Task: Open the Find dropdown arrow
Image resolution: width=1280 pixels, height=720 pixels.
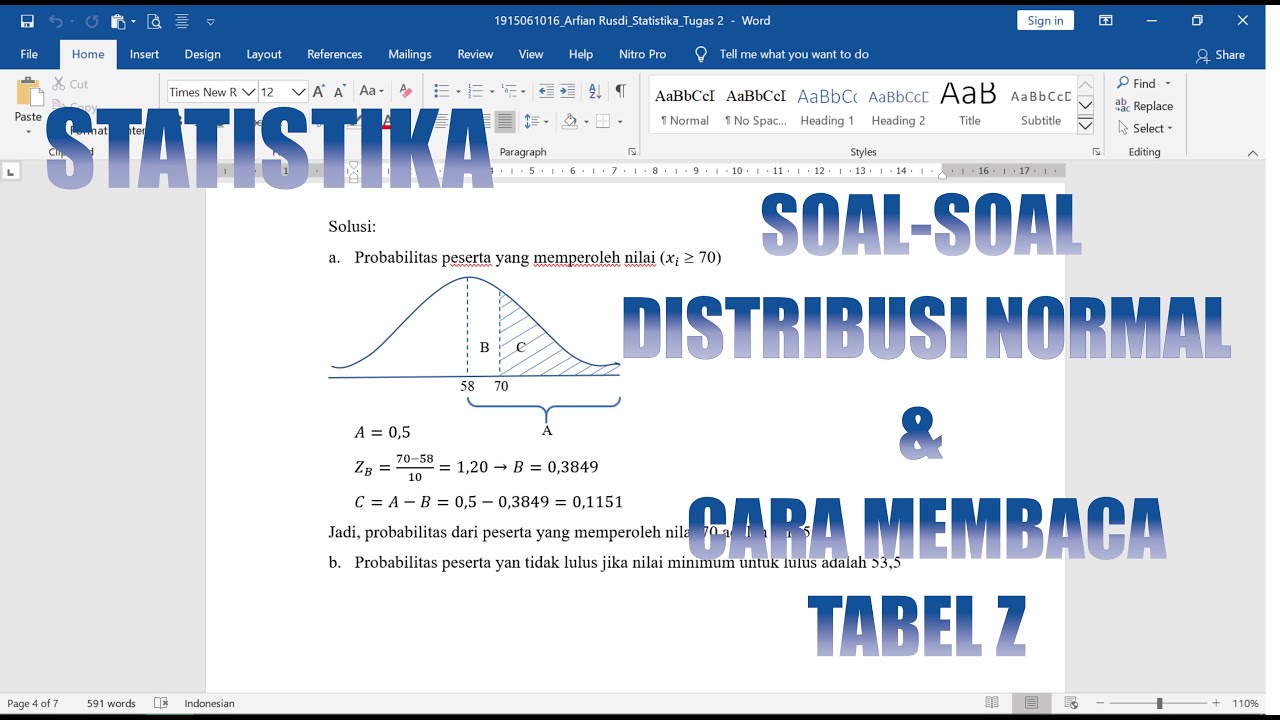Action: (x=1168, y=83)
